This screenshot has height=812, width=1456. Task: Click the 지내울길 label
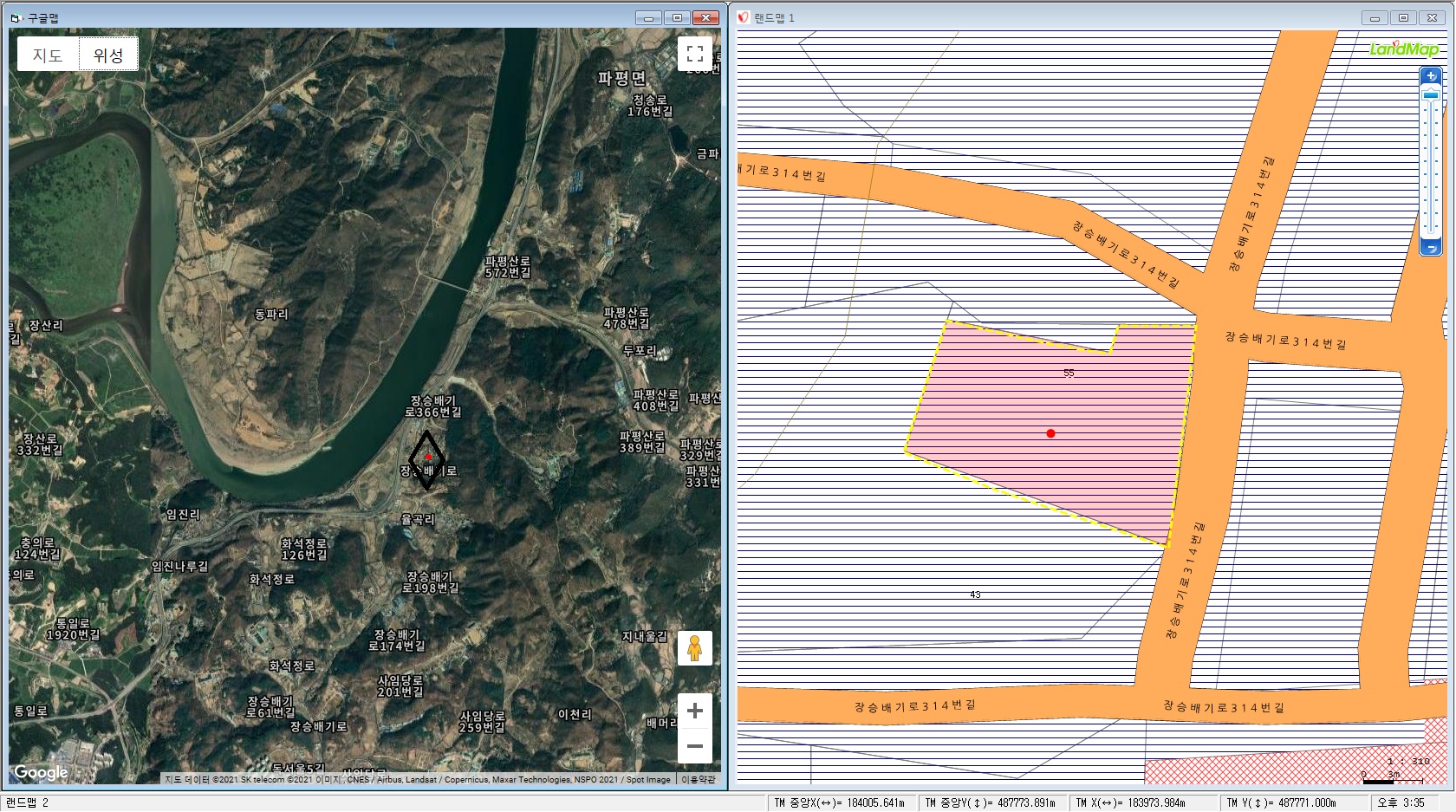coord(644,636)
